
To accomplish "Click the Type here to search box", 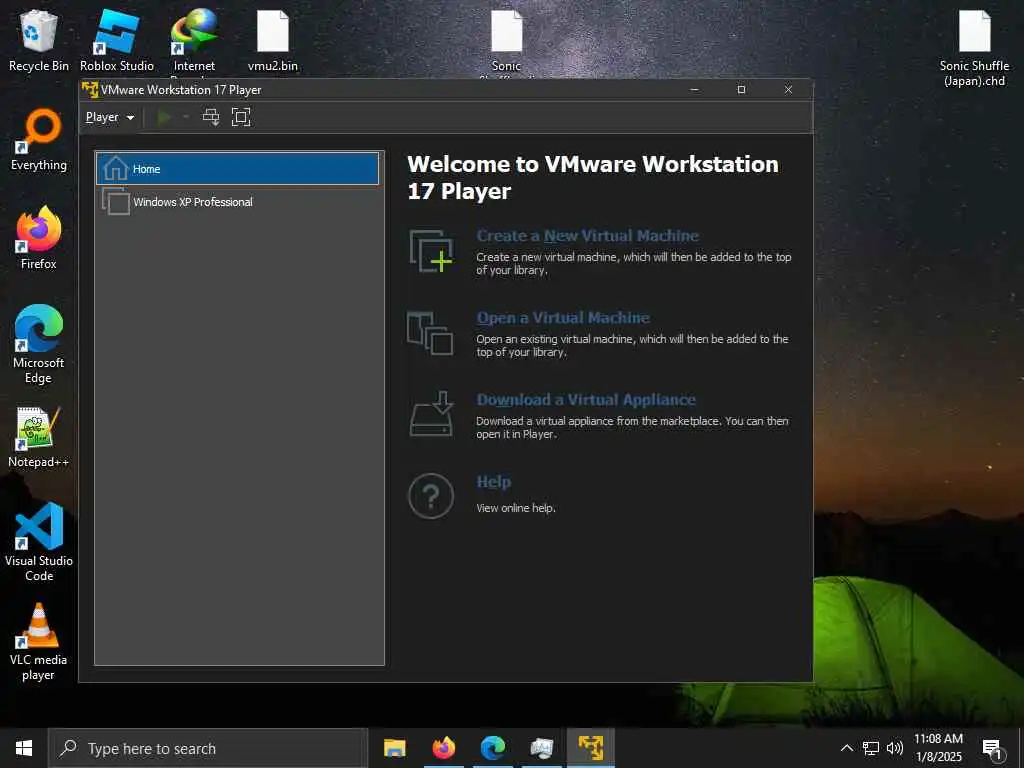I will 208,748.
